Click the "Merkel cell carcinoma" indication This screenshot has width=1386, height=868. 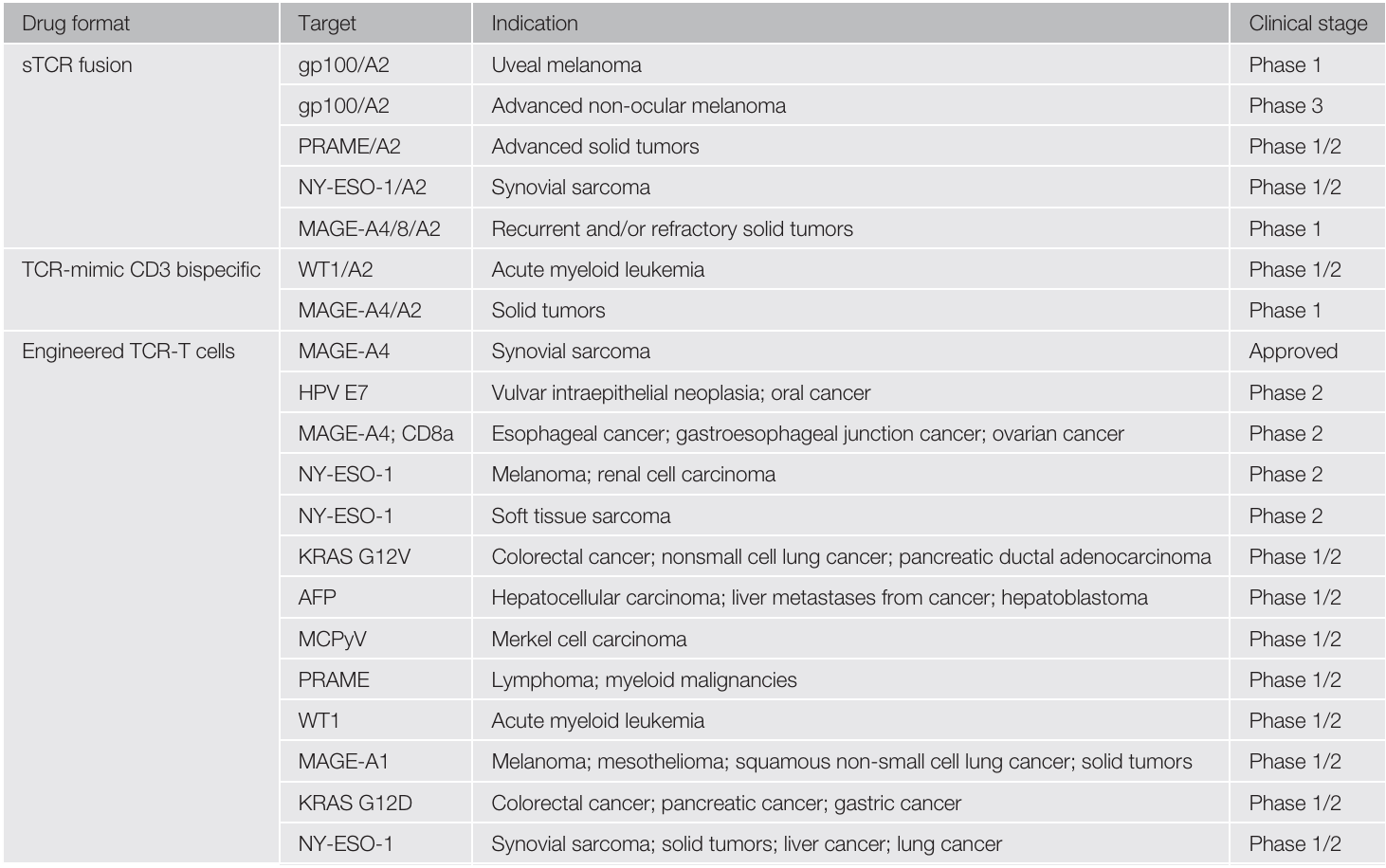[589, 639]
